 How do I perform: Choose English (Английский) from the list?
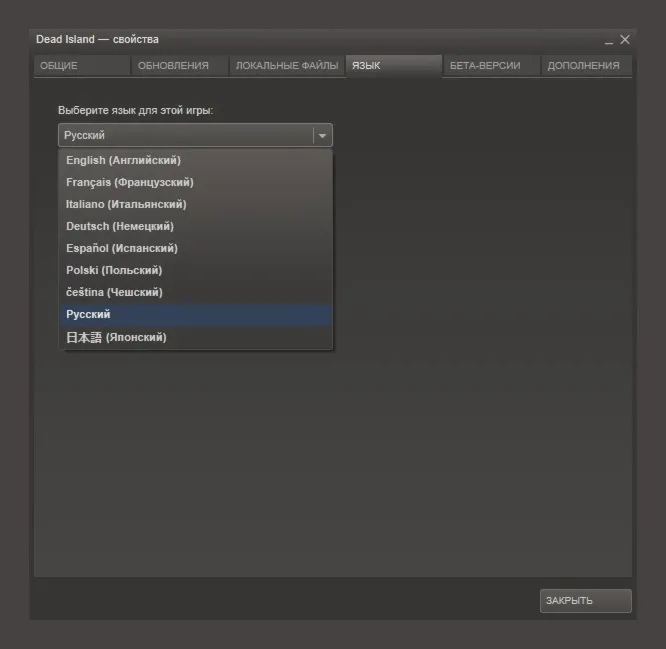pyautogui.click(x=195, y=161)
